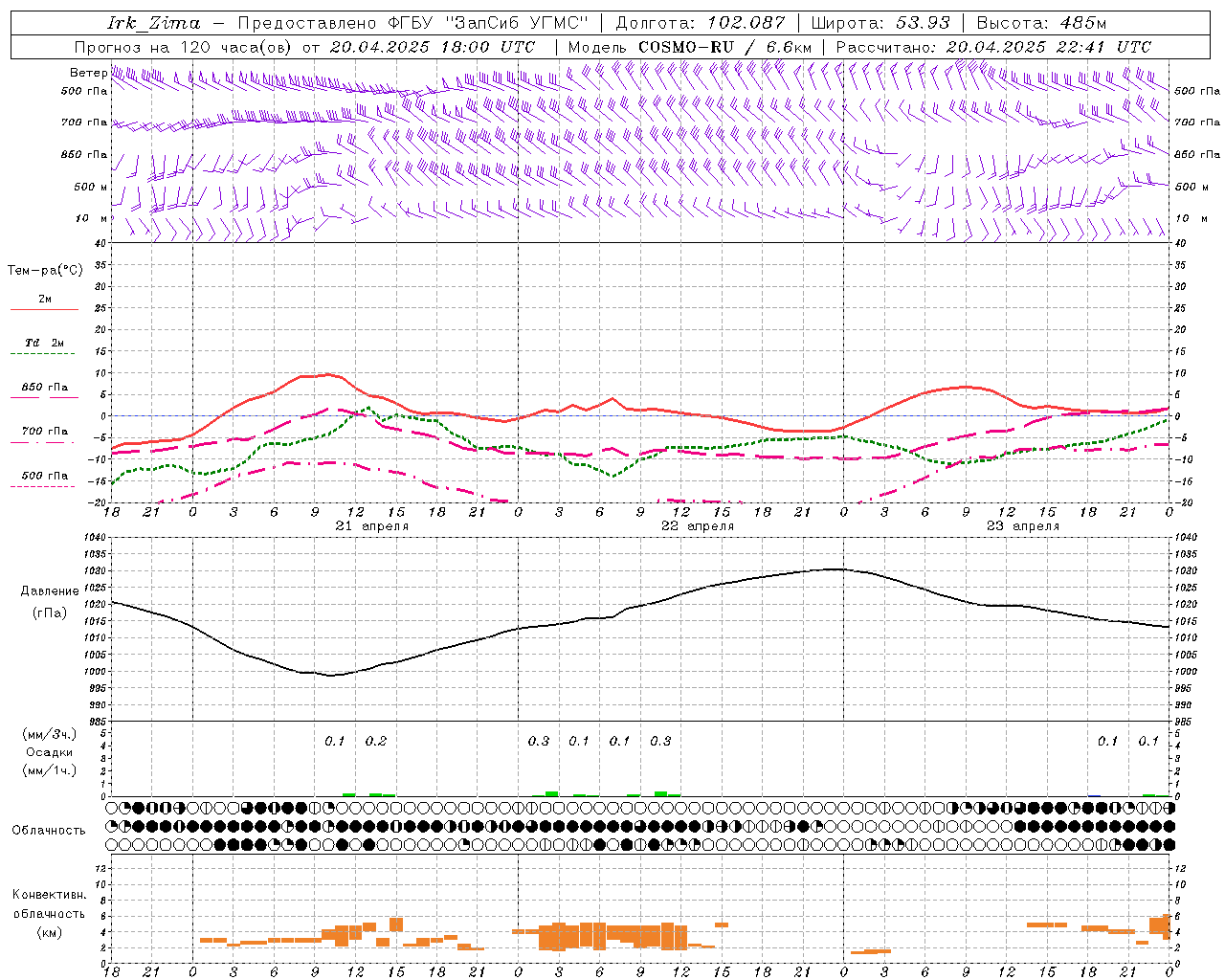
Task: Click the '21 апреля' date label
Action: (371, 526)
